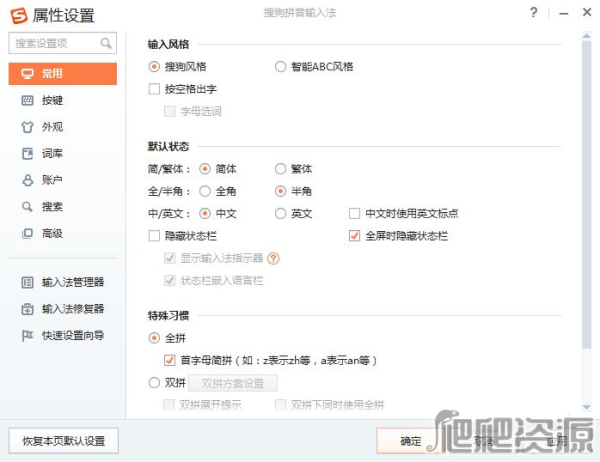Enable 中文时使用英文标点 checkbox
The height and width of the screenshot is (462, 600).
(x=354, y=213)
